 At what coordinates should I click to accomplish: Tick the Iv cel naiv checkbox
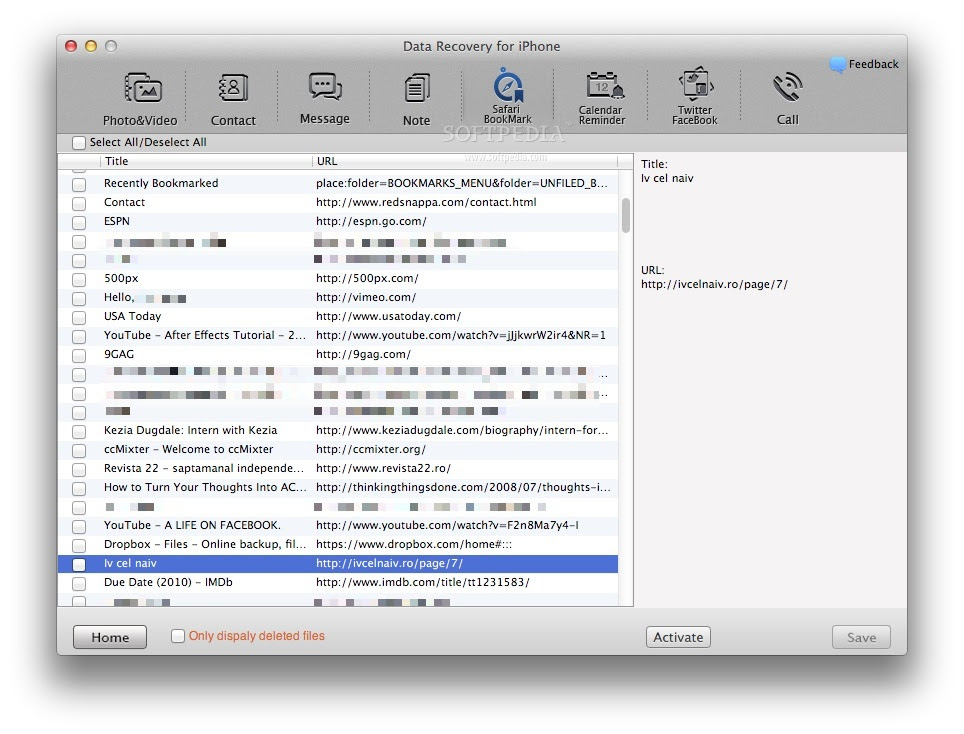79,564
